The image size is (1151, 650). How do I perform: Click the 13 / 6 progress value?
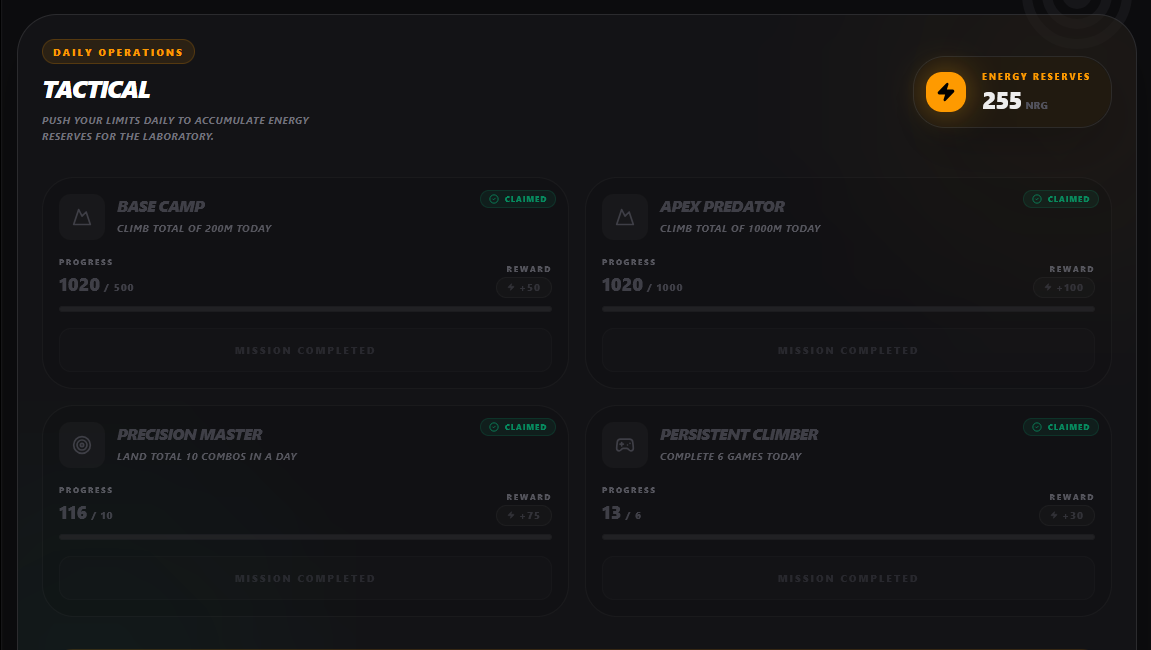[x=622, y=513]
